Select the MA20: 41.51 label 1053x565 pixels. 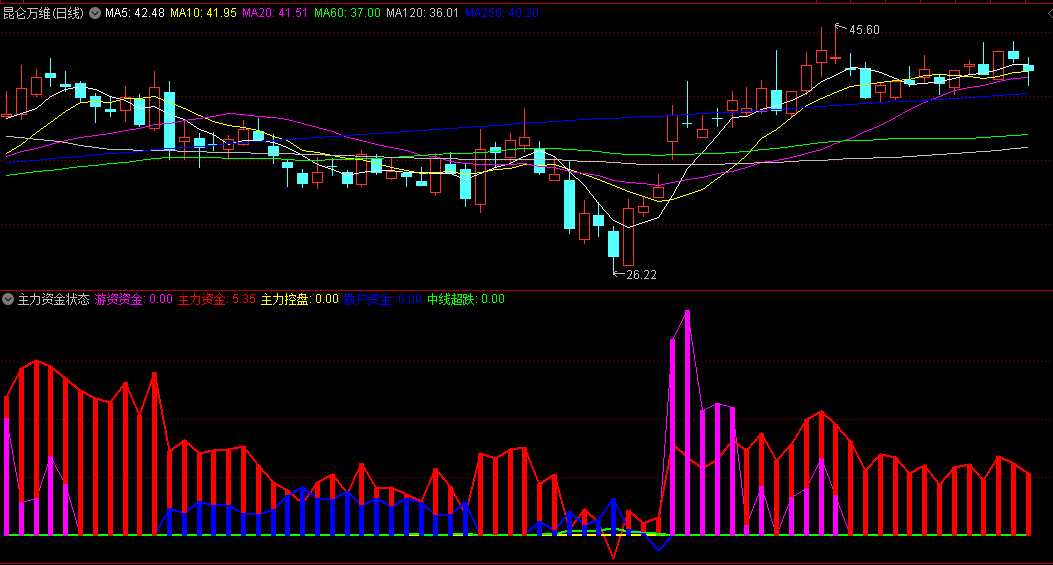pos(275,13)
